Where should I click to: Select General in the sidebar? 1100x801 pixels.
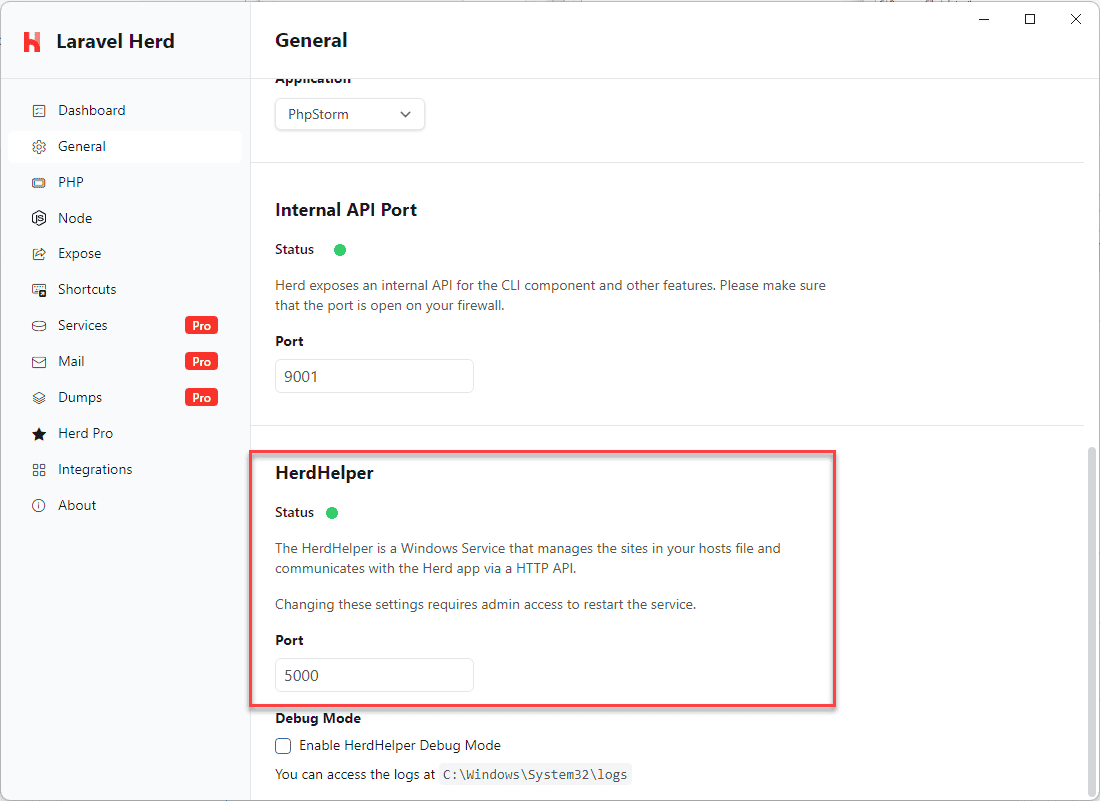pyautogui.click(x=125, y=147)
